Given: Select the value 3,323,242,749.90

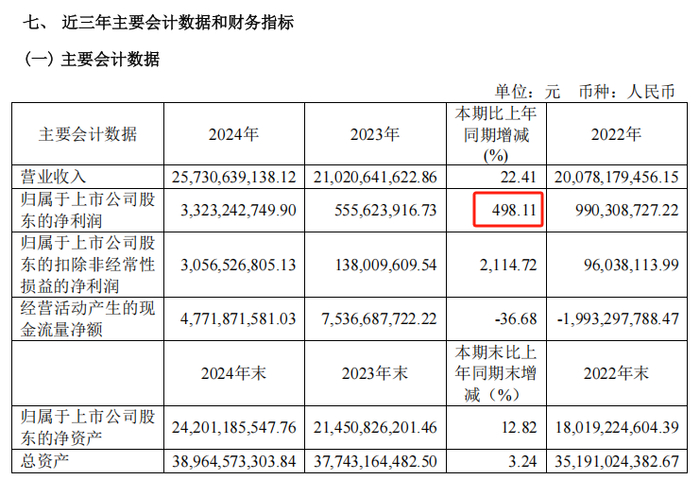Looking at the screenshot, I should point(238,210).
